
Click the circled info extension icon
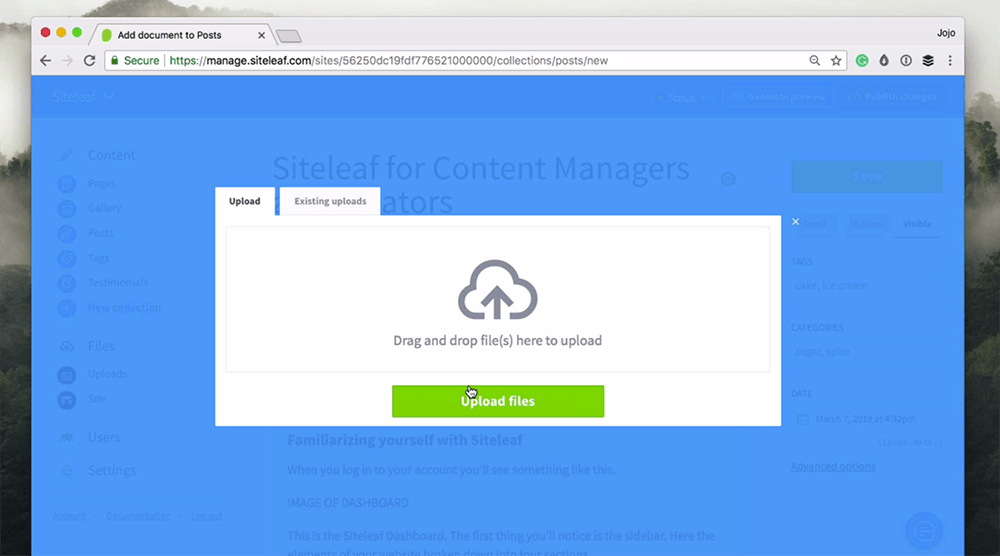coord(906,61)
